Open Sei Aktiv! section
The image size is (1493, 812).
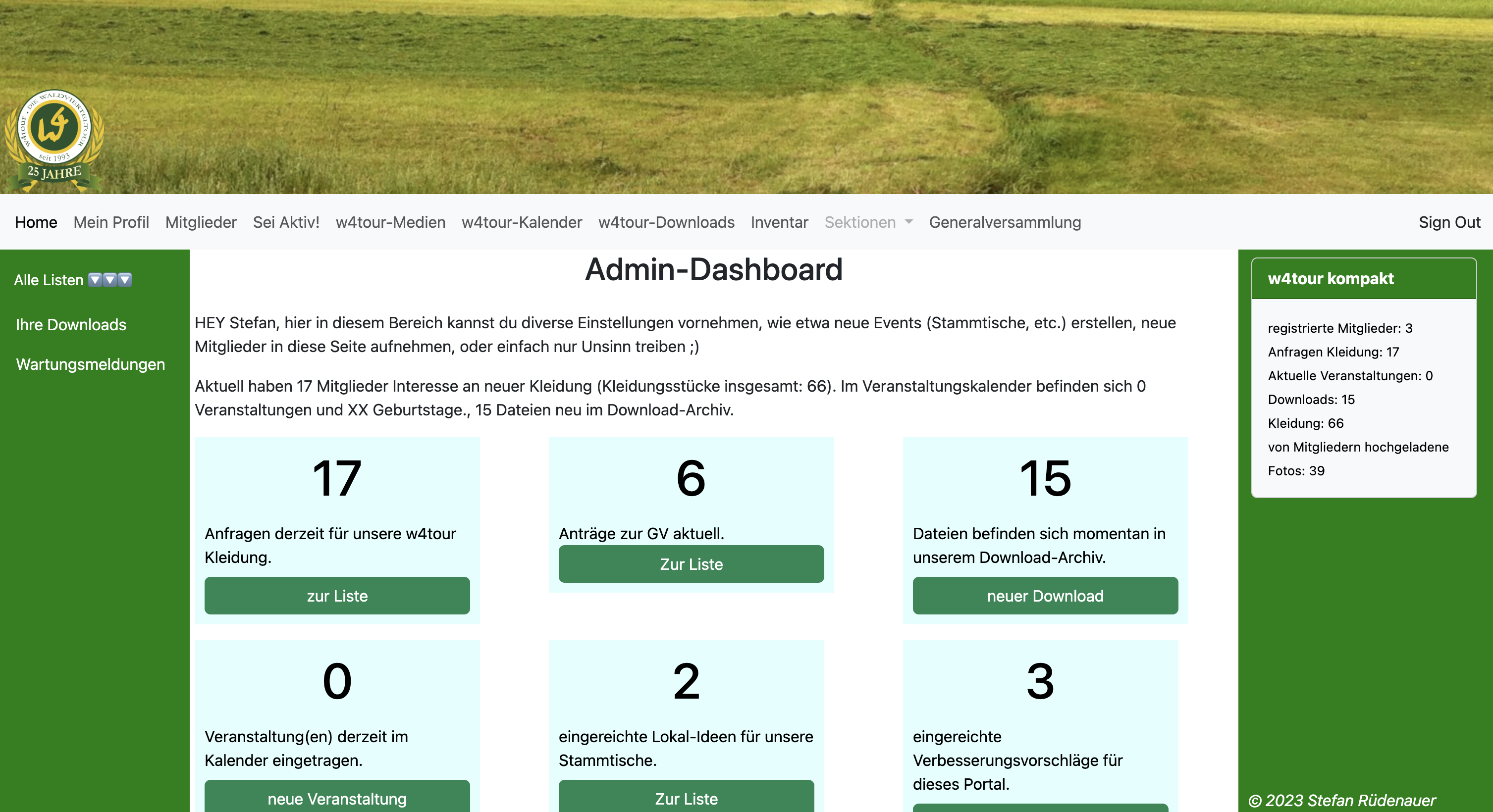pyautogui.click(x=286, y=222)
